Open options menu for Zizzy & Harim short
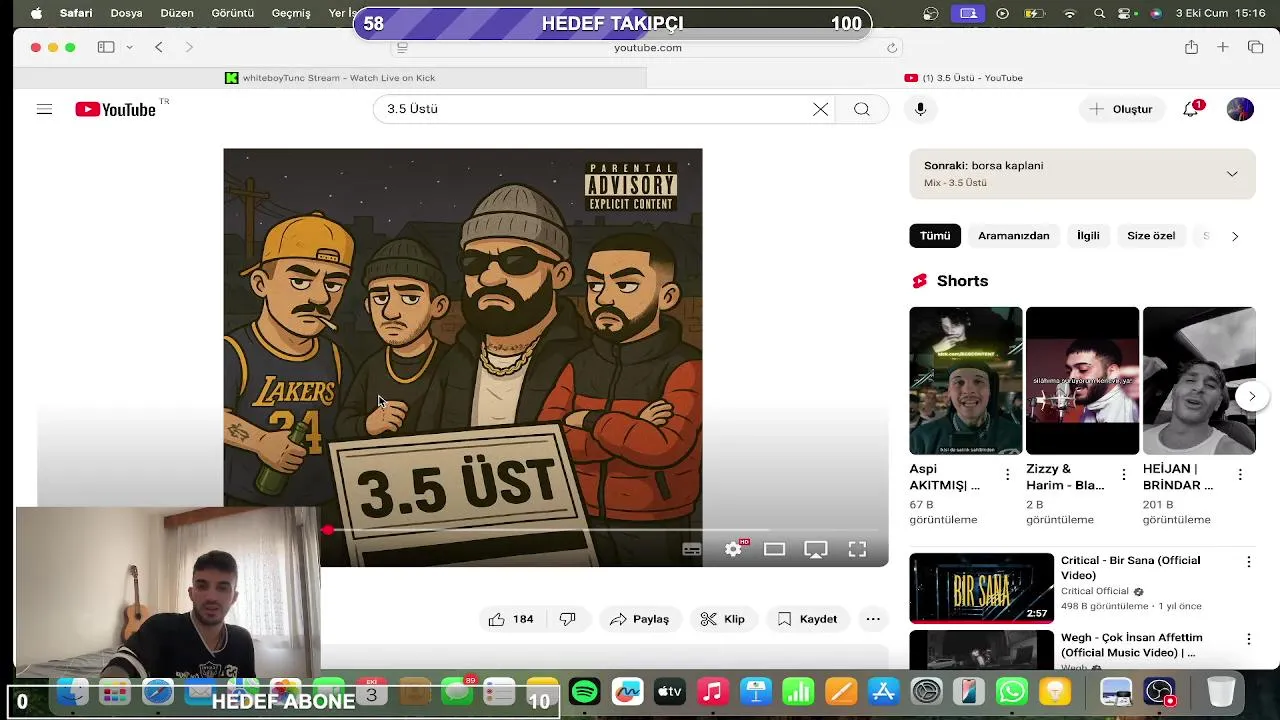 click(x=1124, y=475)
